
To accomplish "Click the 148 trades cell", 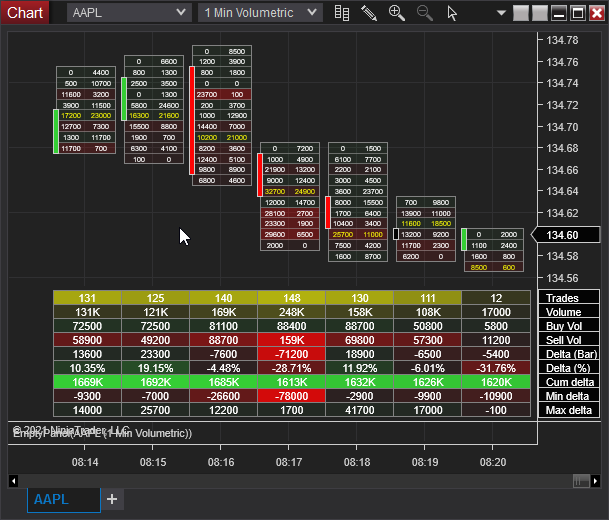I will click(292, 298).
